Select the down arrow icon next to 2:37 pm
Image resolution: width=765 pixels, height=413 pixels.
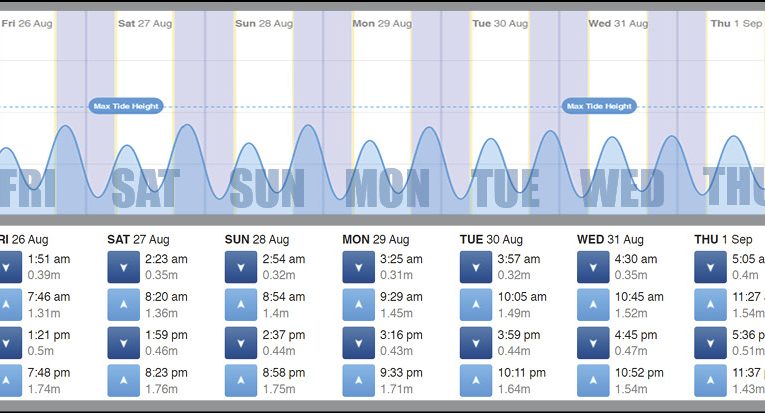click(241, 343)
